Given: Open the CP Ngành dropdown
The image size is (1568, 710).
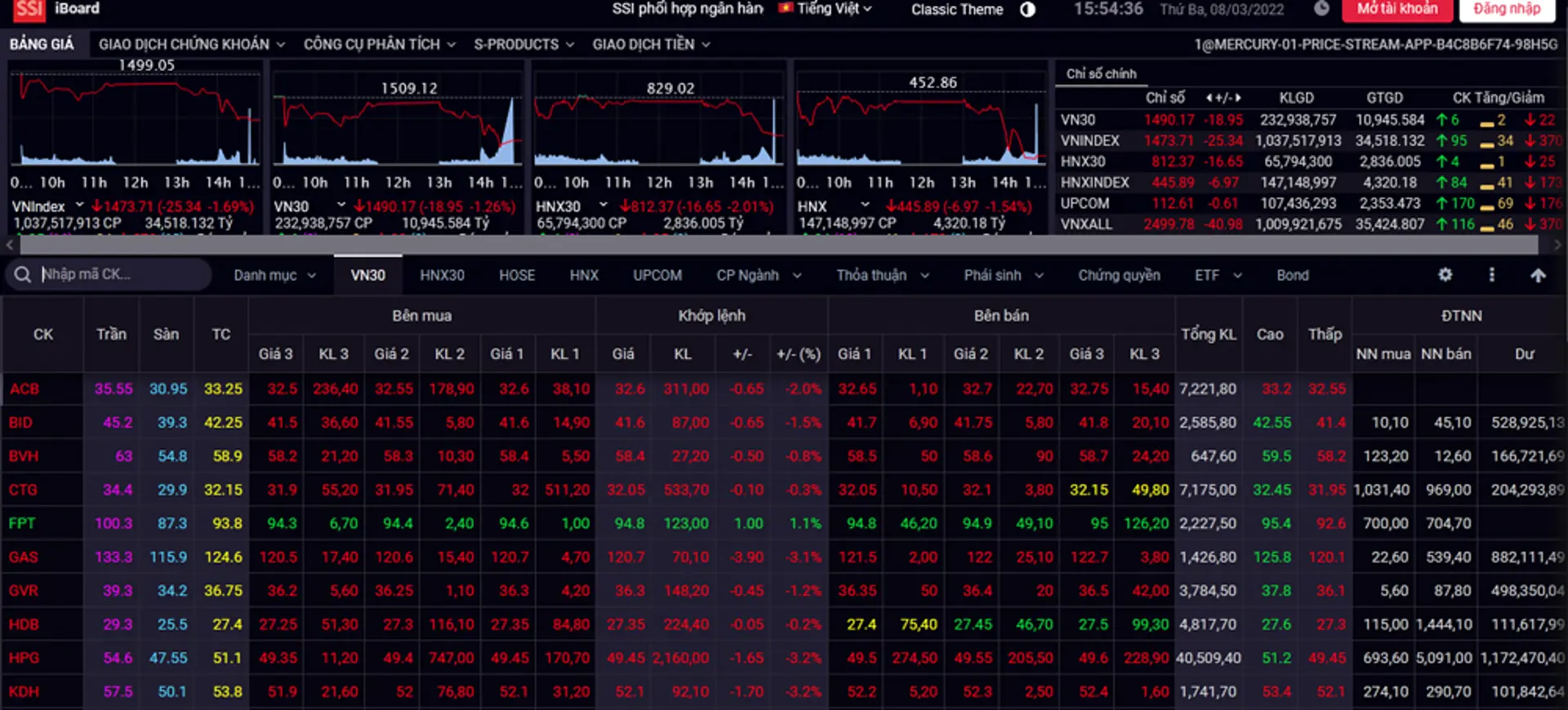Looking at the screenshot, I should click(x=759, y=275).
